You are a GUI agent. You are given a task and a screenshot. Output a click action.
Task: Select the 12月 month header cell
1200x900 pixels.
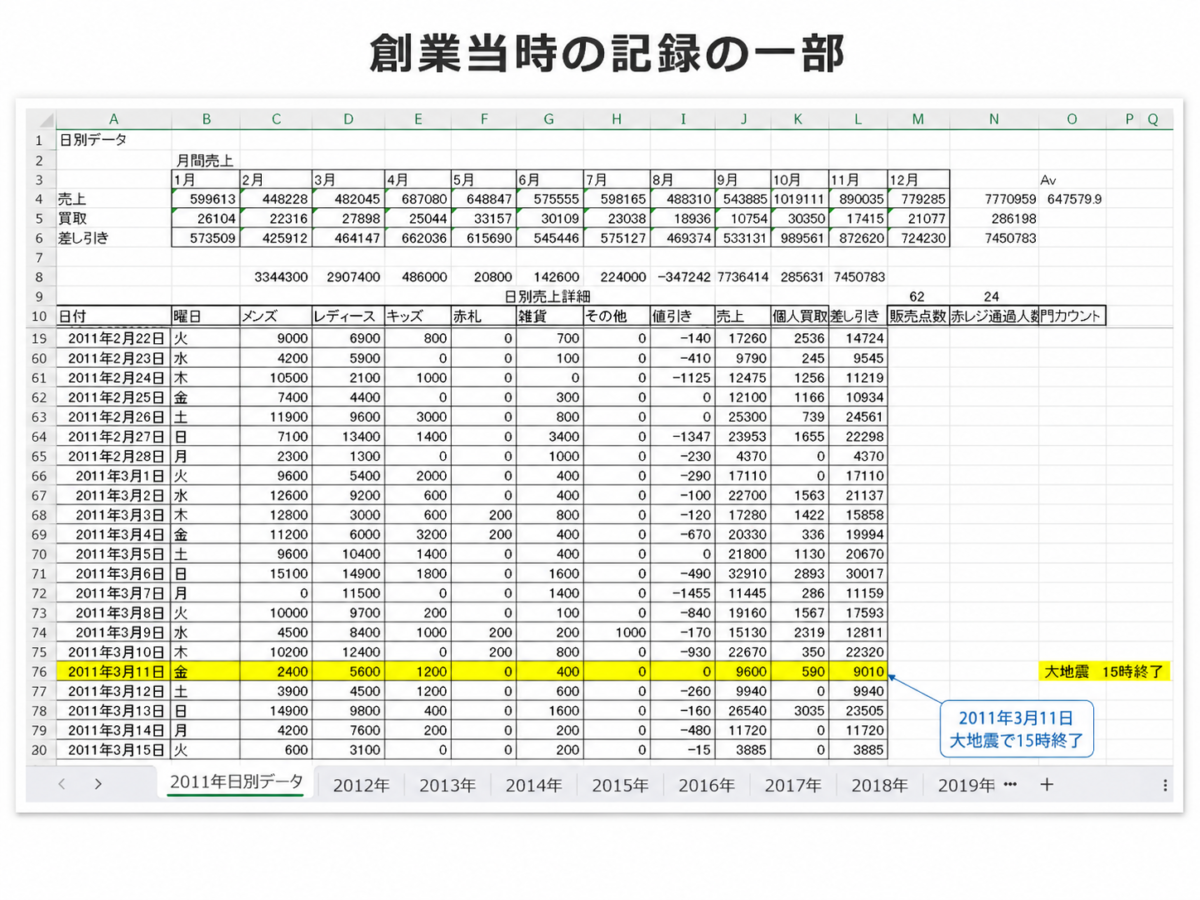pos(918,180)
